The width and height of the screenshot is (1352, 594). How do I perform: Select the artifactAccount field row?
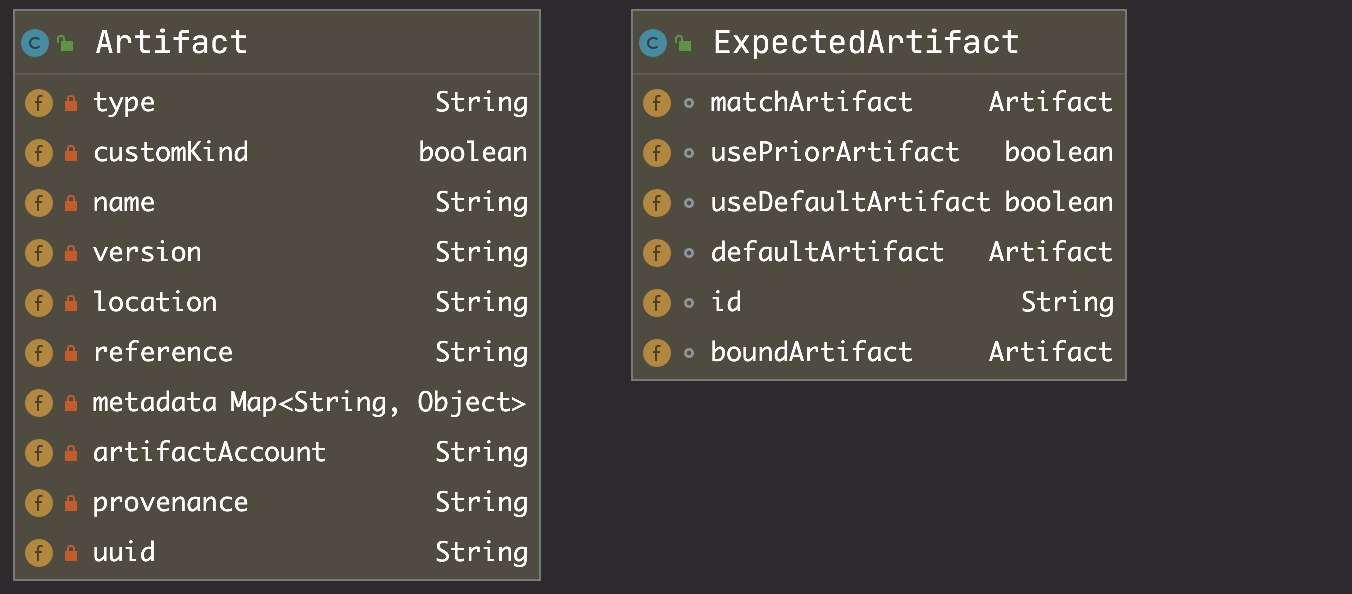pos(209,453)
